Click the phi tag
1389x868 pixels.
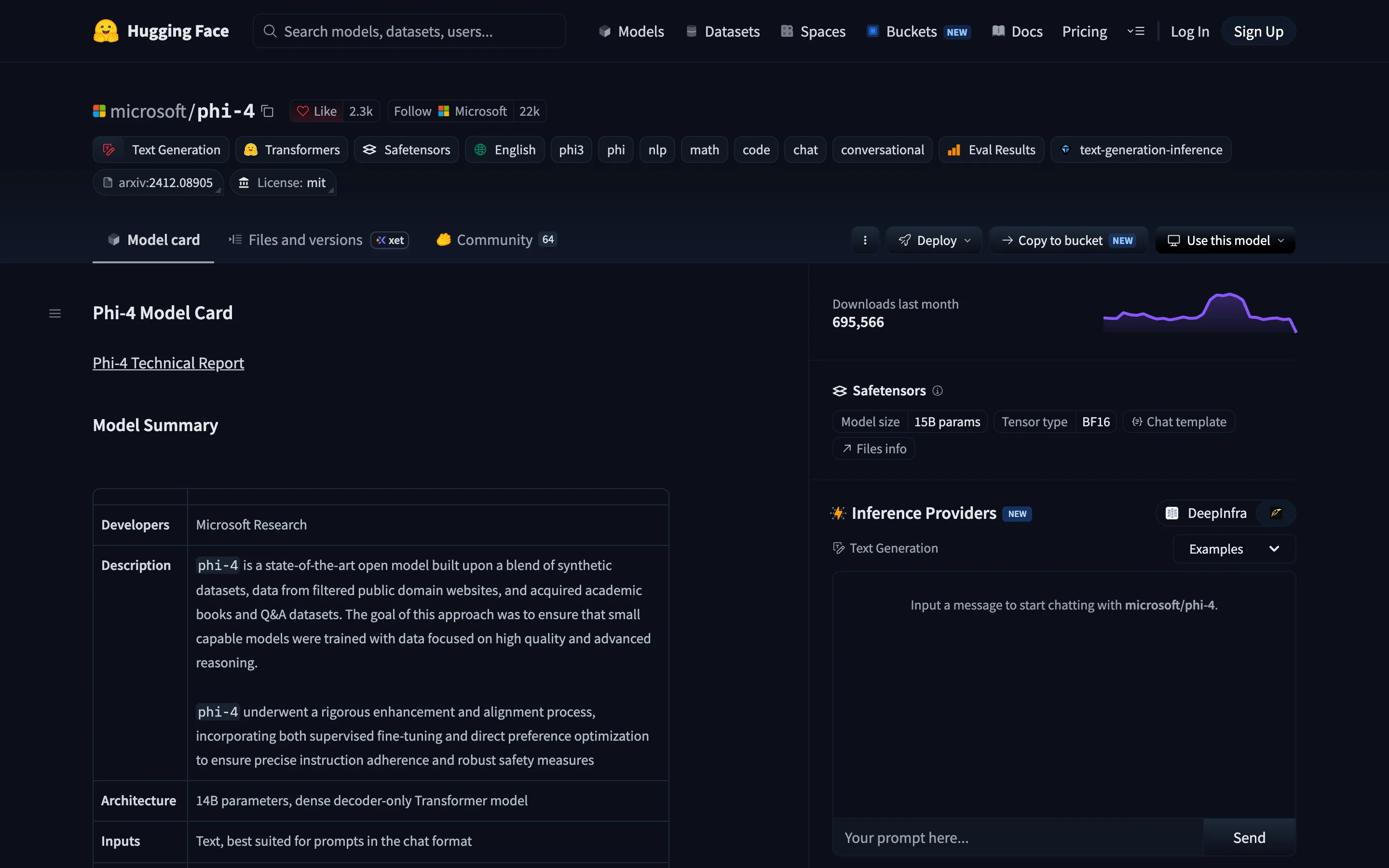(x=616, y=150)
